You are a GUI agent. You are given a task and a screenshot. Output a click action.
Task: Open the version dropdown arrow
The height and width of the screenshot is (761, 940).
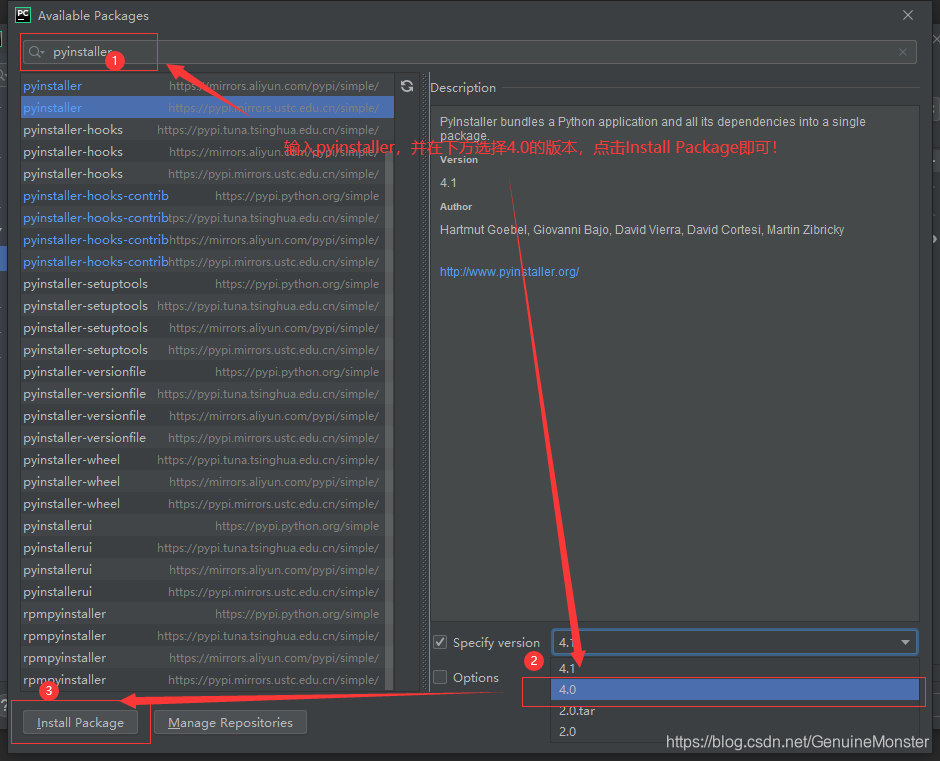905,642
